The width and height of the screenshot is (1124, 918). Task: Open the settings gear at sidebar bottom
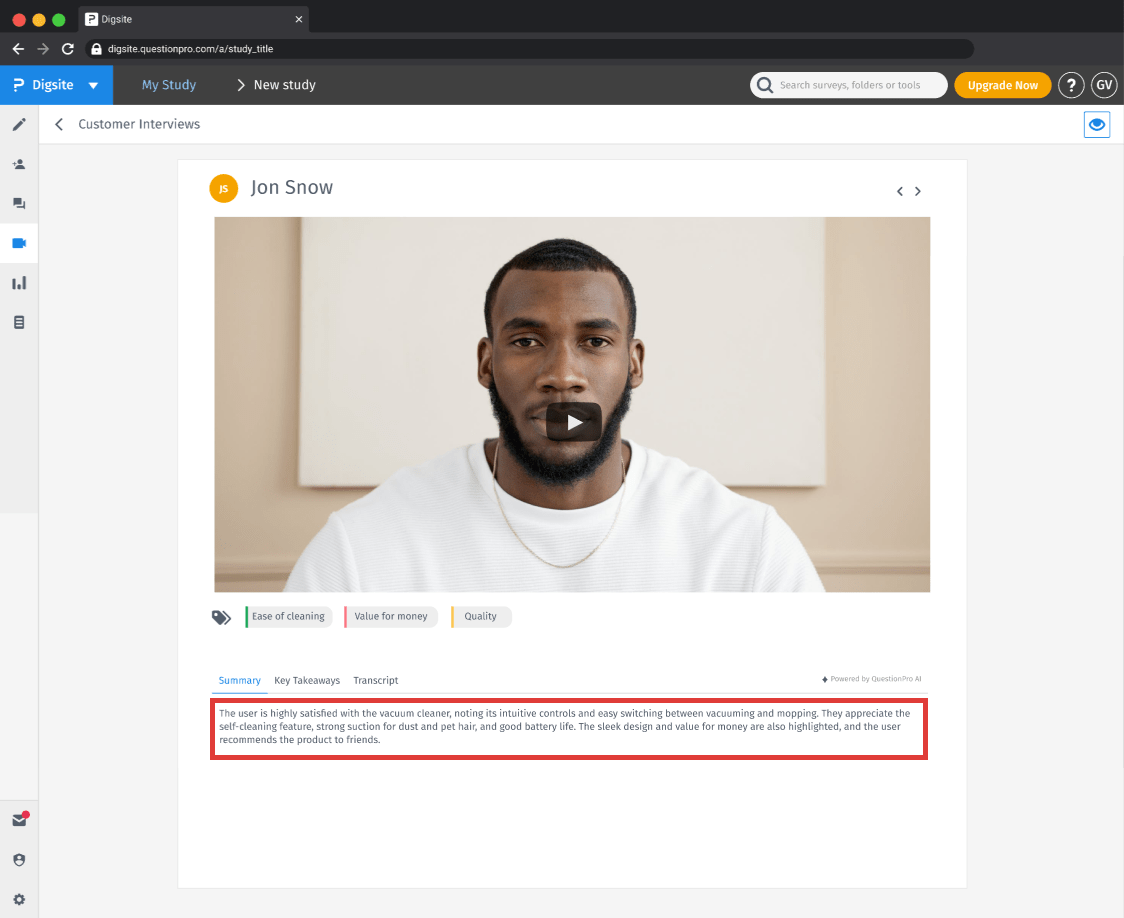(19, 898)
